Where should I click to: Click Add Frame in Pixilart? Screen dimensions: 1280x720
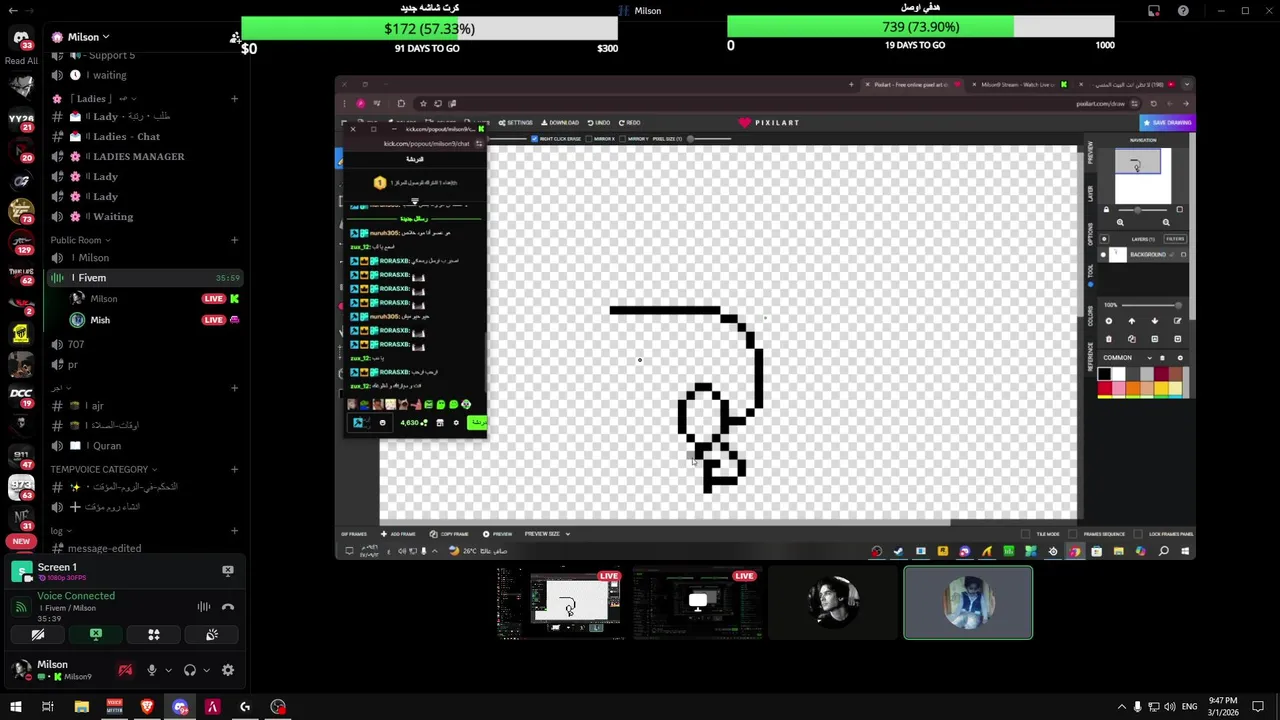399,534
